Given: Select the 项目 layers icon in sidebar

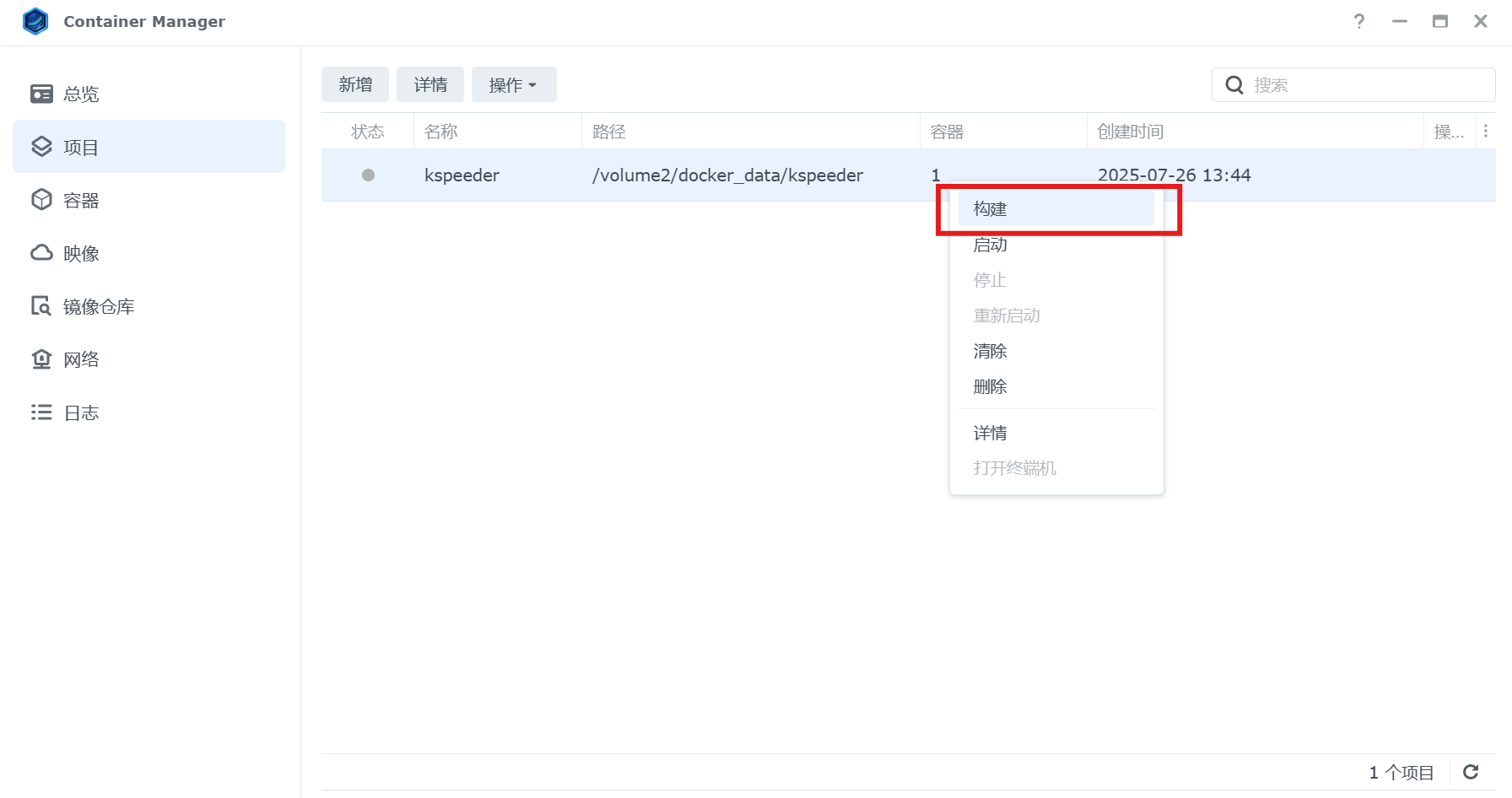Looking at the screenshot, I should tap(41, 147).
